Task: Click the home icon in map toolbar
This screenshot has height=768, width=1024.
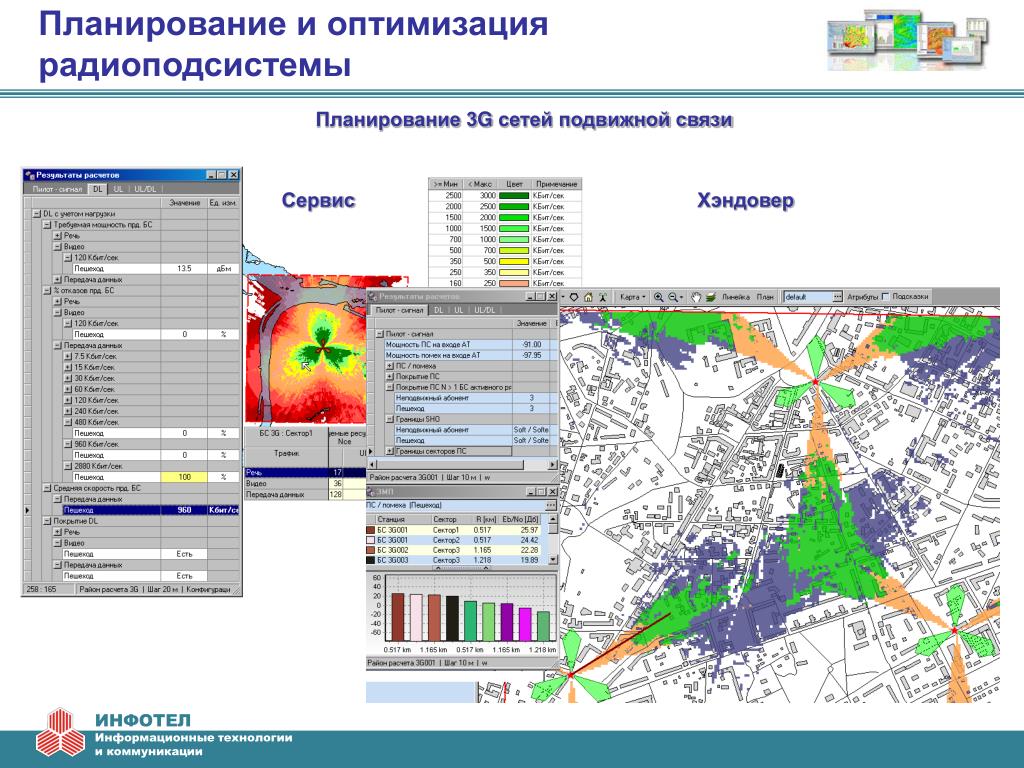Action: pos(588,297)
